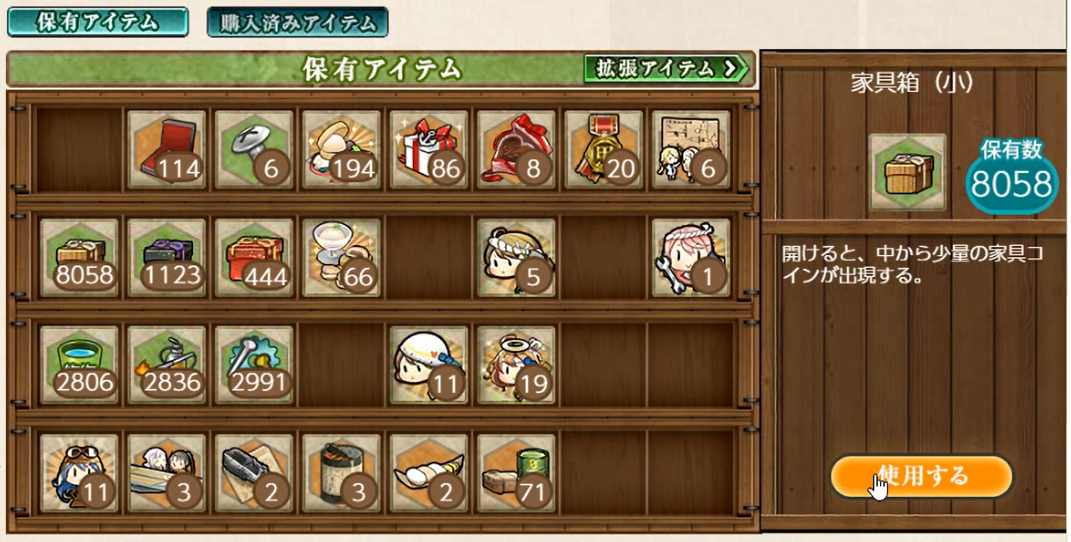
Task: Select the gift box item showing 86
Action: coord(429,149)
